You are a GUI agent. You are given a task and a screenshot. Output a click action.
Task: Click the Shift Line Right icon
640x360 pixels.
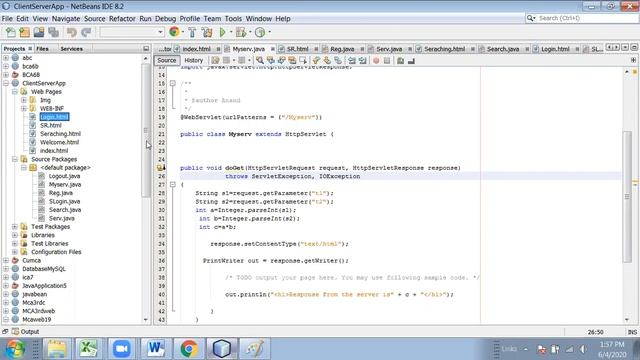pos(362,60)
